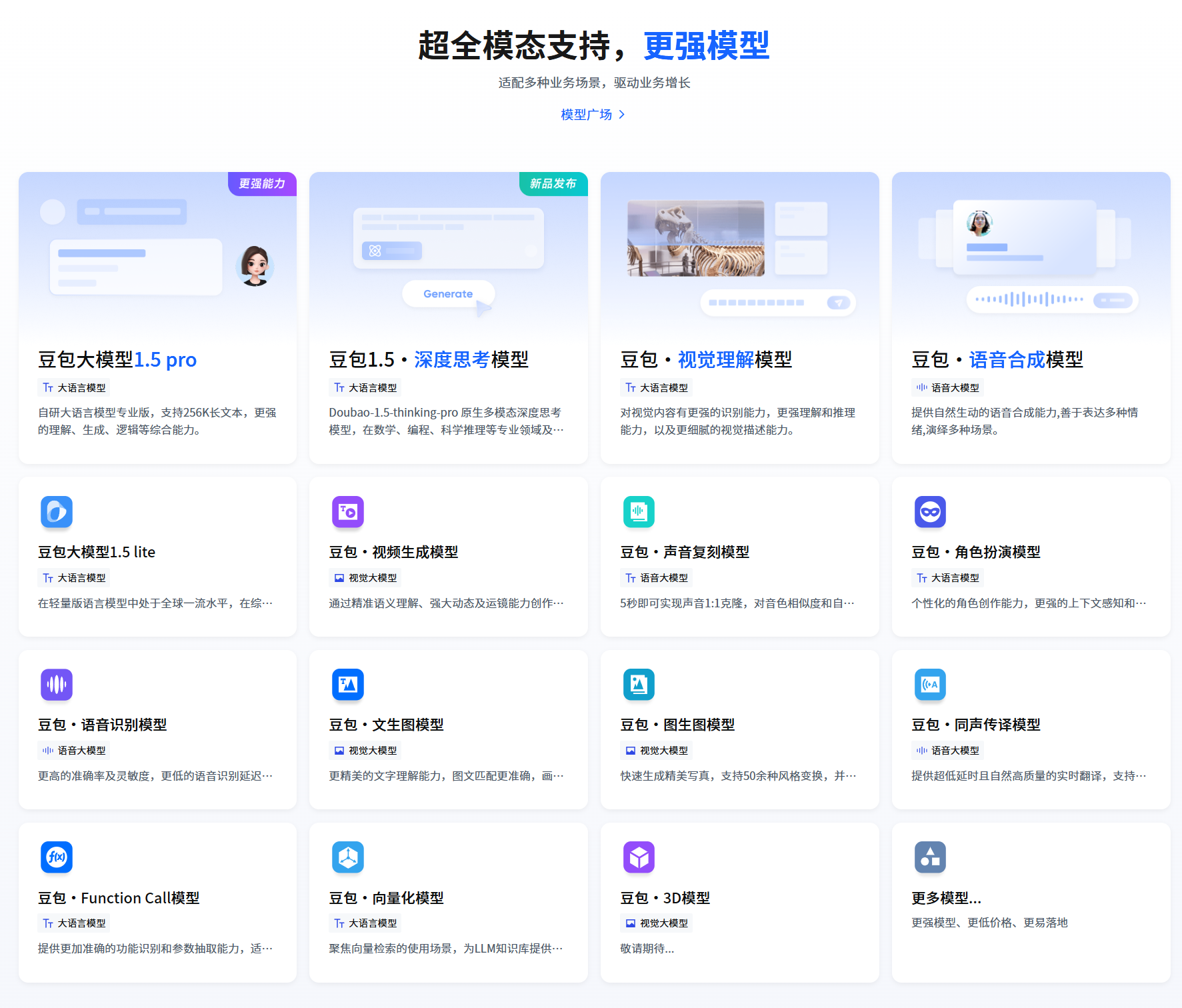
Task: Click 大语言模型 tag under 深度思考模型
Action: point(365,388)
